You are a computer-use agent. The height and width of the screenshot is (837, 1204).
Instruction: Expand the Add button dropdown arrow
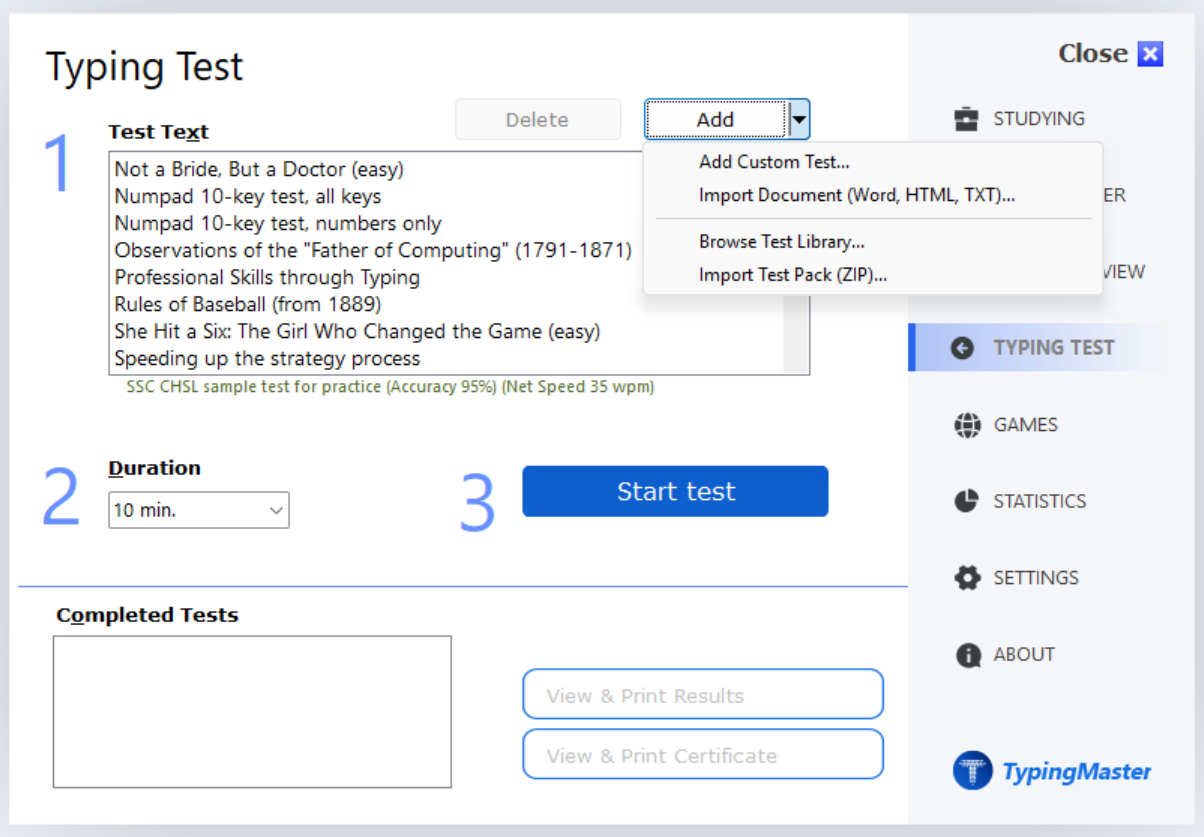(798, 120)
